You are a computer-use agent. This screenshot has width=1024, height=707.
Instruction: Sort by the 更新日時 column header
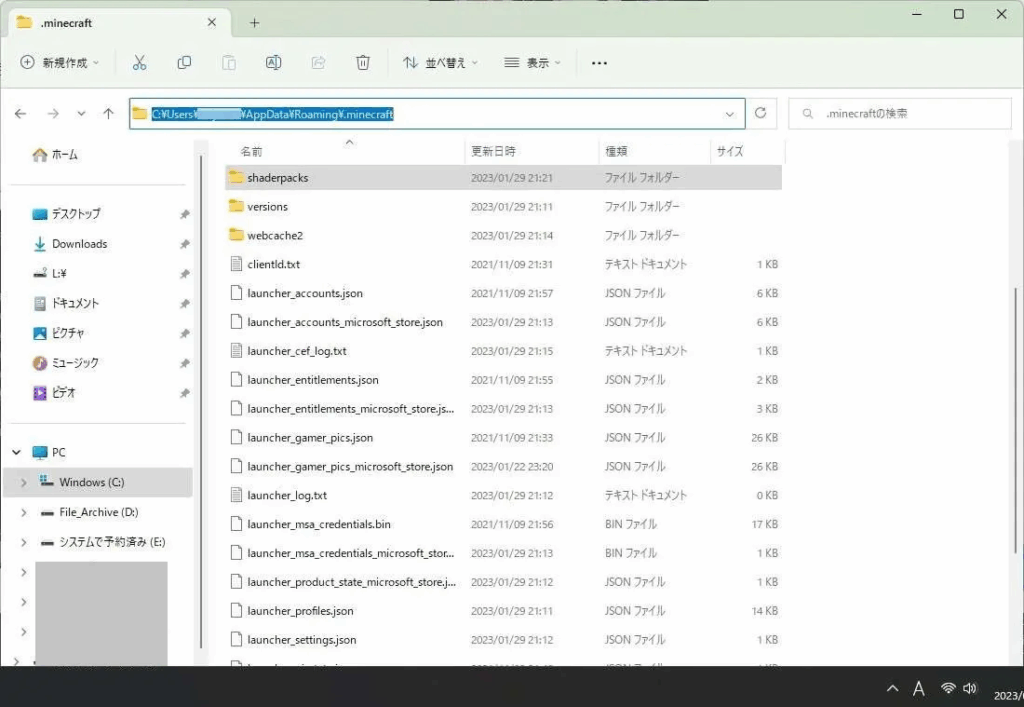coord(493,151)
